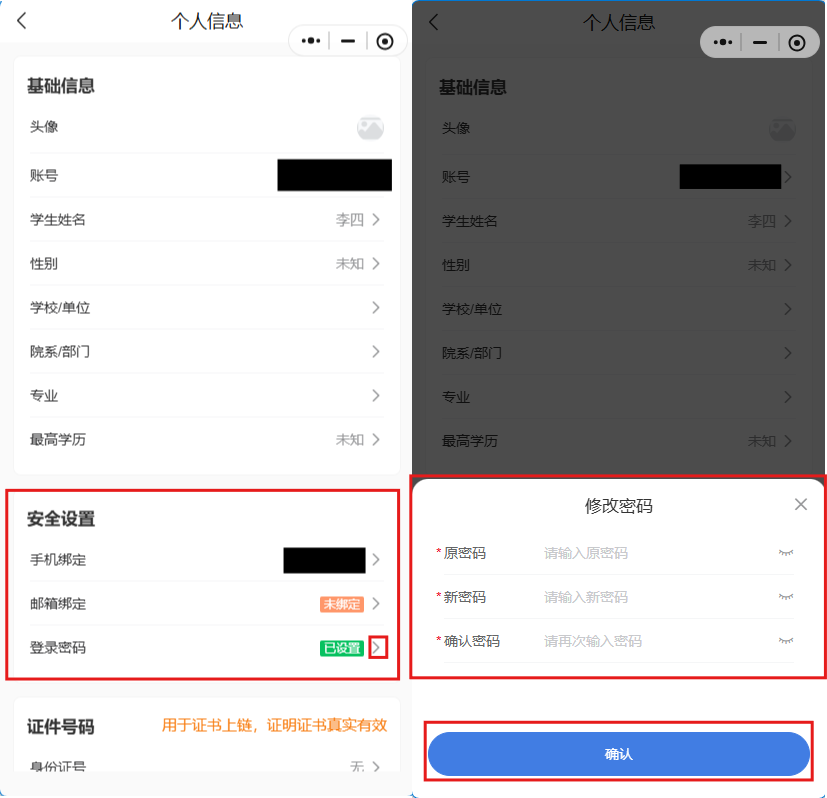Open the mini program more options menu in left panel
827x798 pixels.
[x=311, y=41]
